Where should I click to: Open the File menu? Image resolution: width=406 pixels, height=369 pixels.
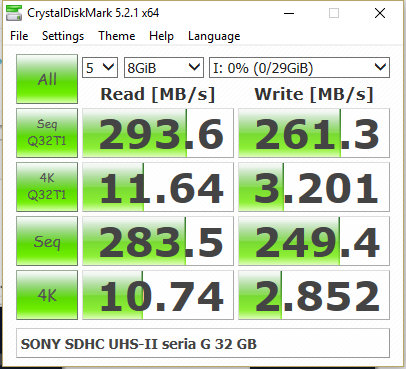(19, 36)
